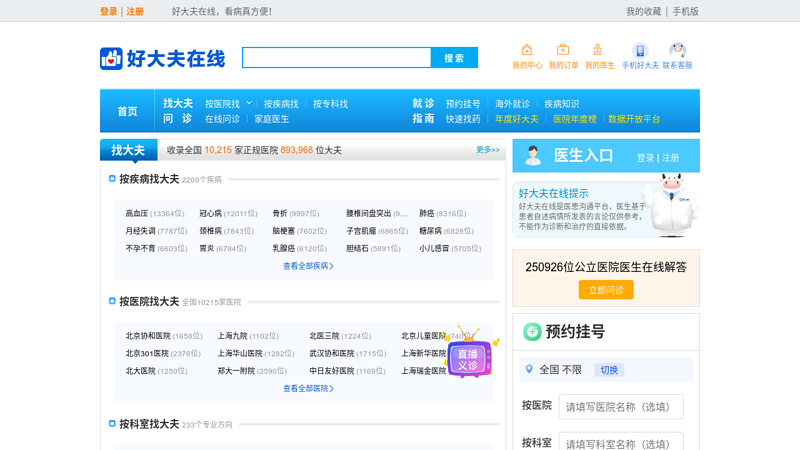This screenshot has height=450, width=800.
Task: Open 年度好大夫 nav menu item
Action: 516,119
